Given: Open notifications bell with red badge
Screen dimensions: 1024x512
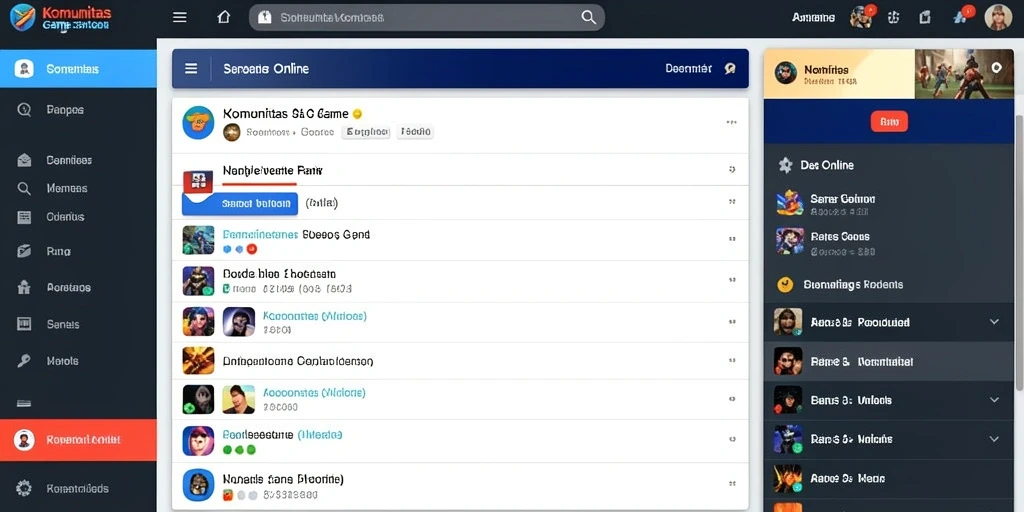Looking at the screenshot, I should [963, 16].
